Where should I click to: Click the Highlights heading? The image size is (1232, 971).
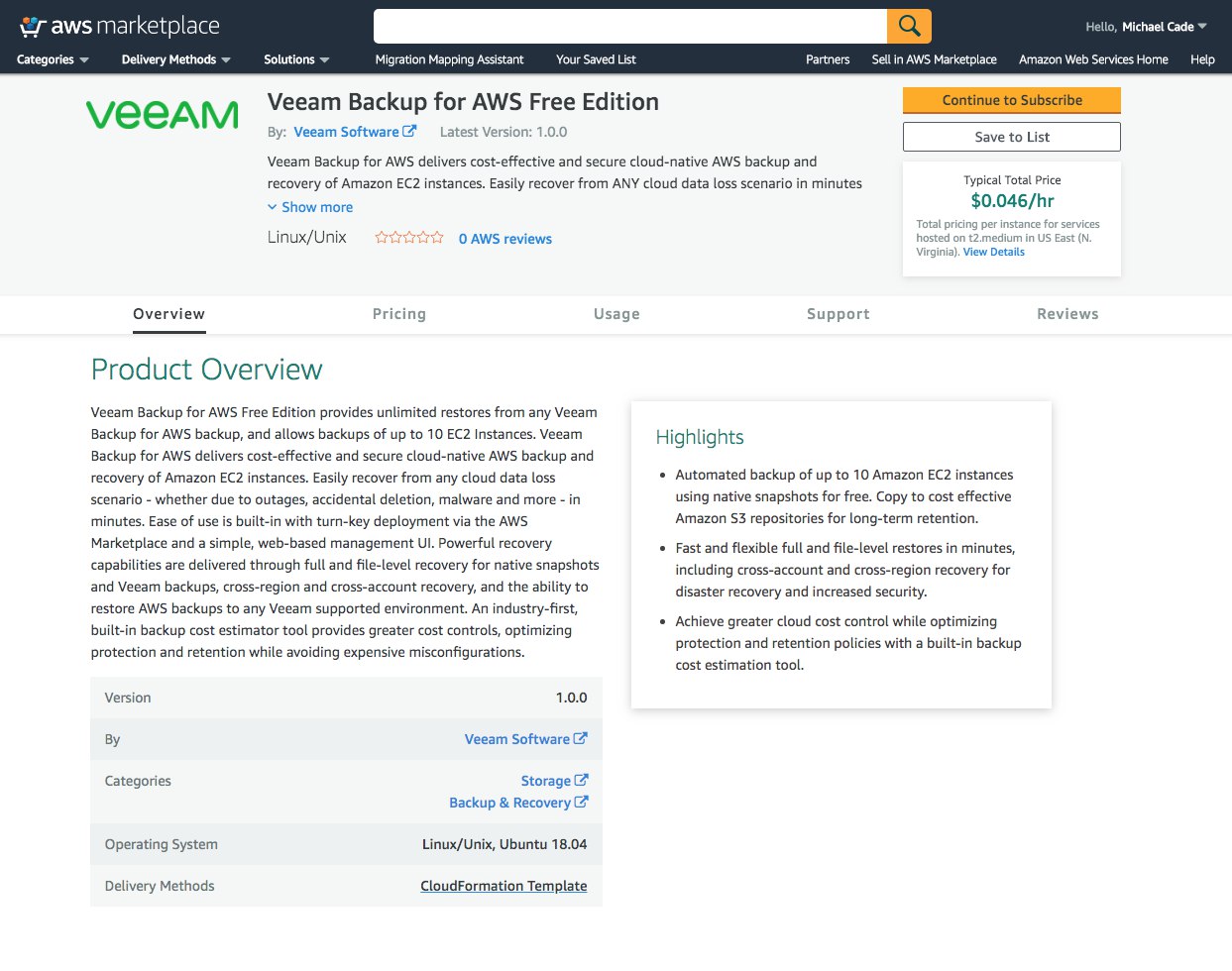[x=700, y=437]
